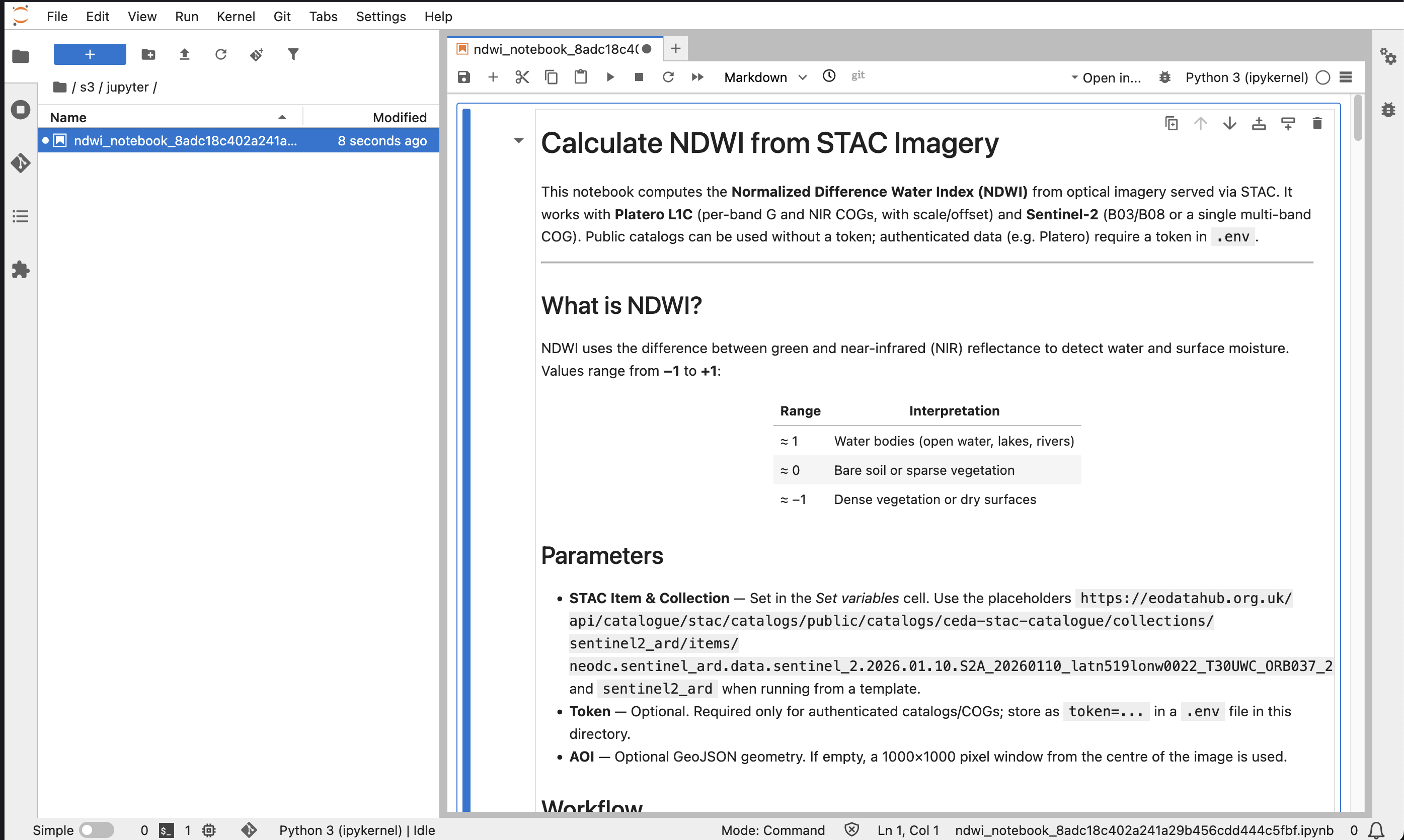This screenshot has height=840, width=1404.
Task: Click the blue new launcher button
Action: click(90, 54)
